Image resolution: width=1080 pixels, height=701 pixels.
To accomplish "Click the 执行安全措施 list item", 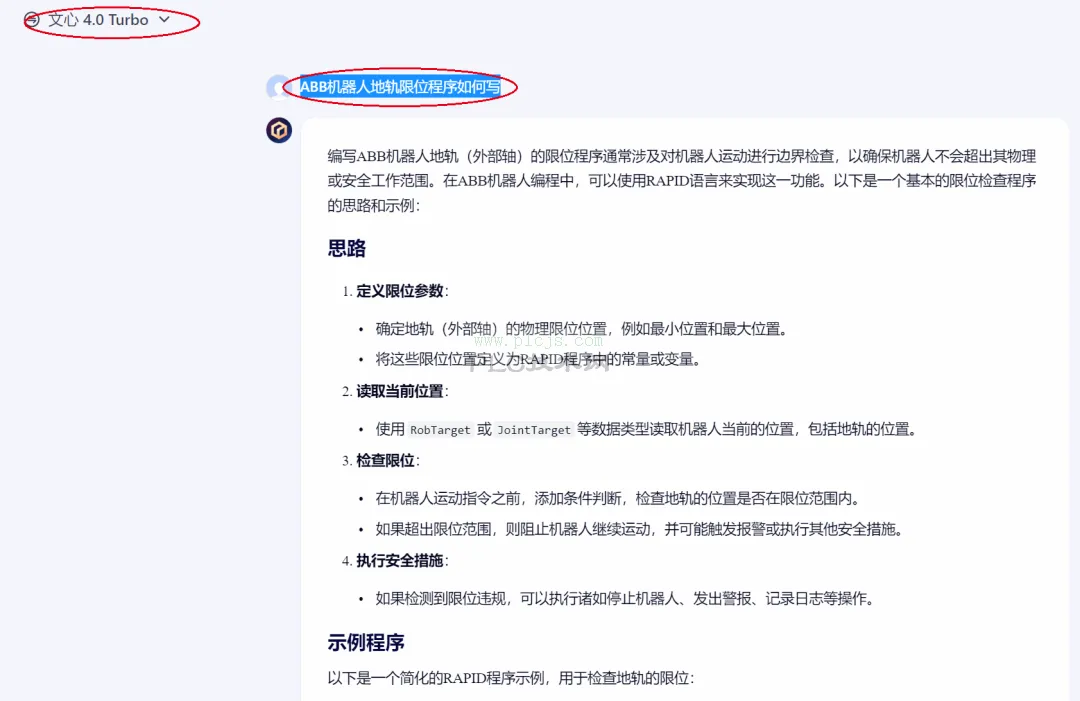I will click(402, 561).
